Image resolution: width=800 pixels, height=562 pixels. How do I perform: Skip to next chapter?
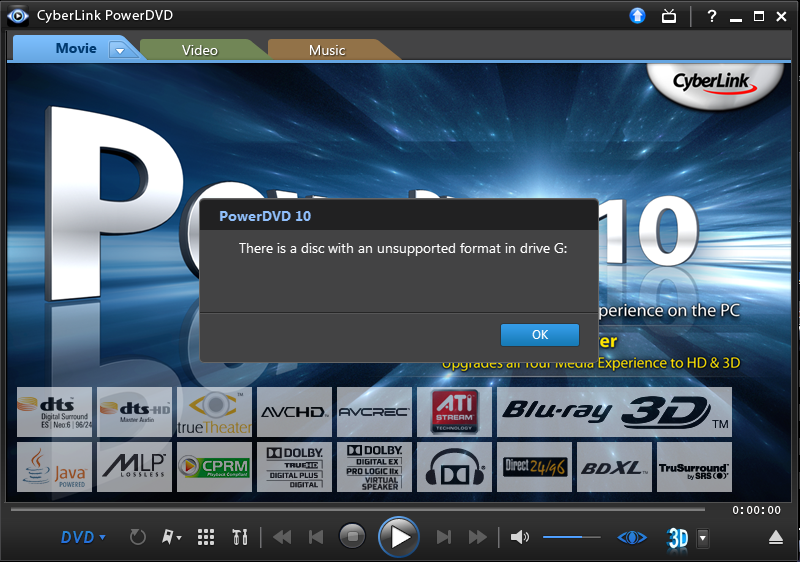tap(443, 537)
